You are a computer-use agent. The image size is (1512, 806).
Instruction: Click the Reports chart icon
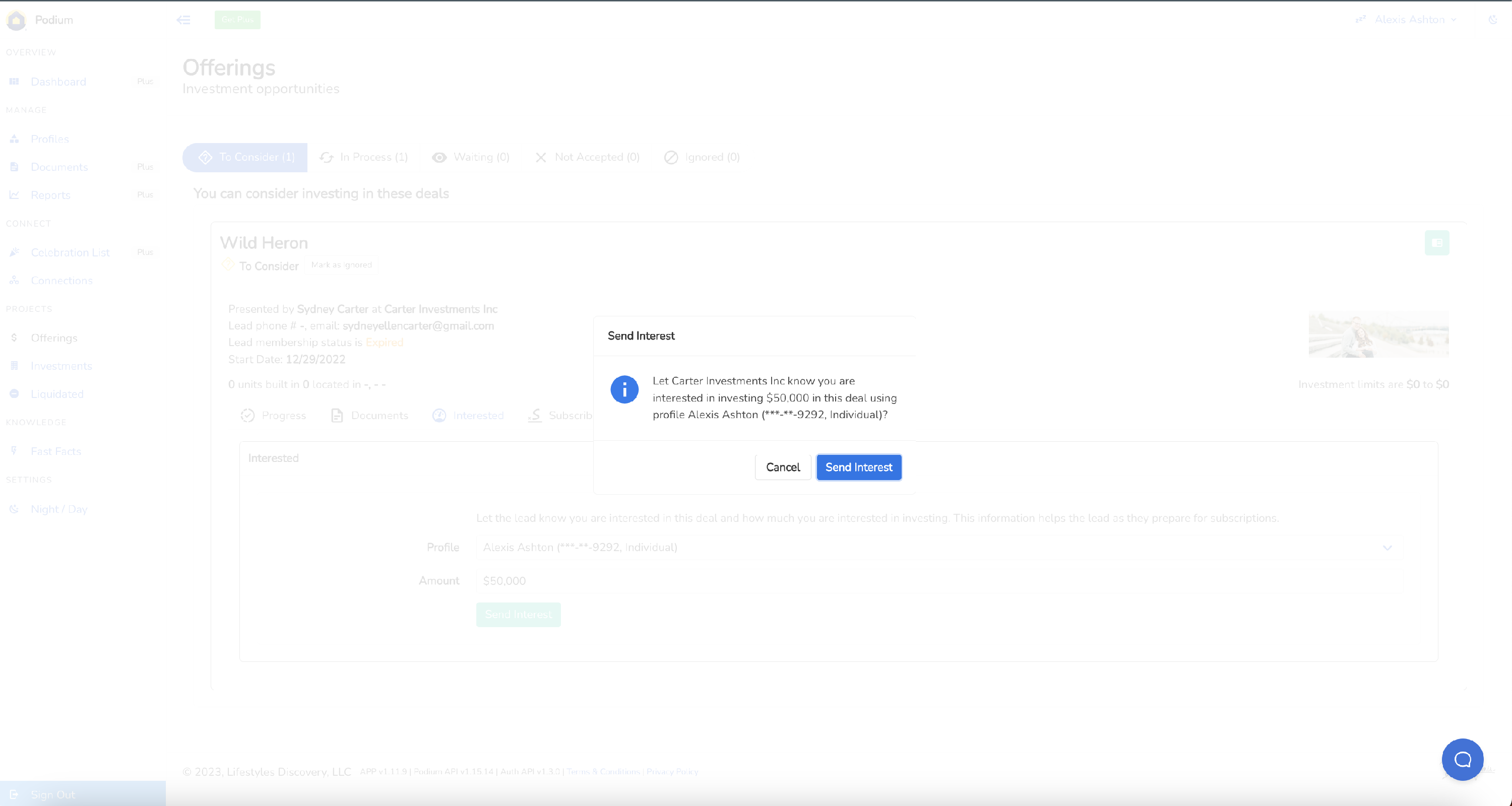(14, 195)
